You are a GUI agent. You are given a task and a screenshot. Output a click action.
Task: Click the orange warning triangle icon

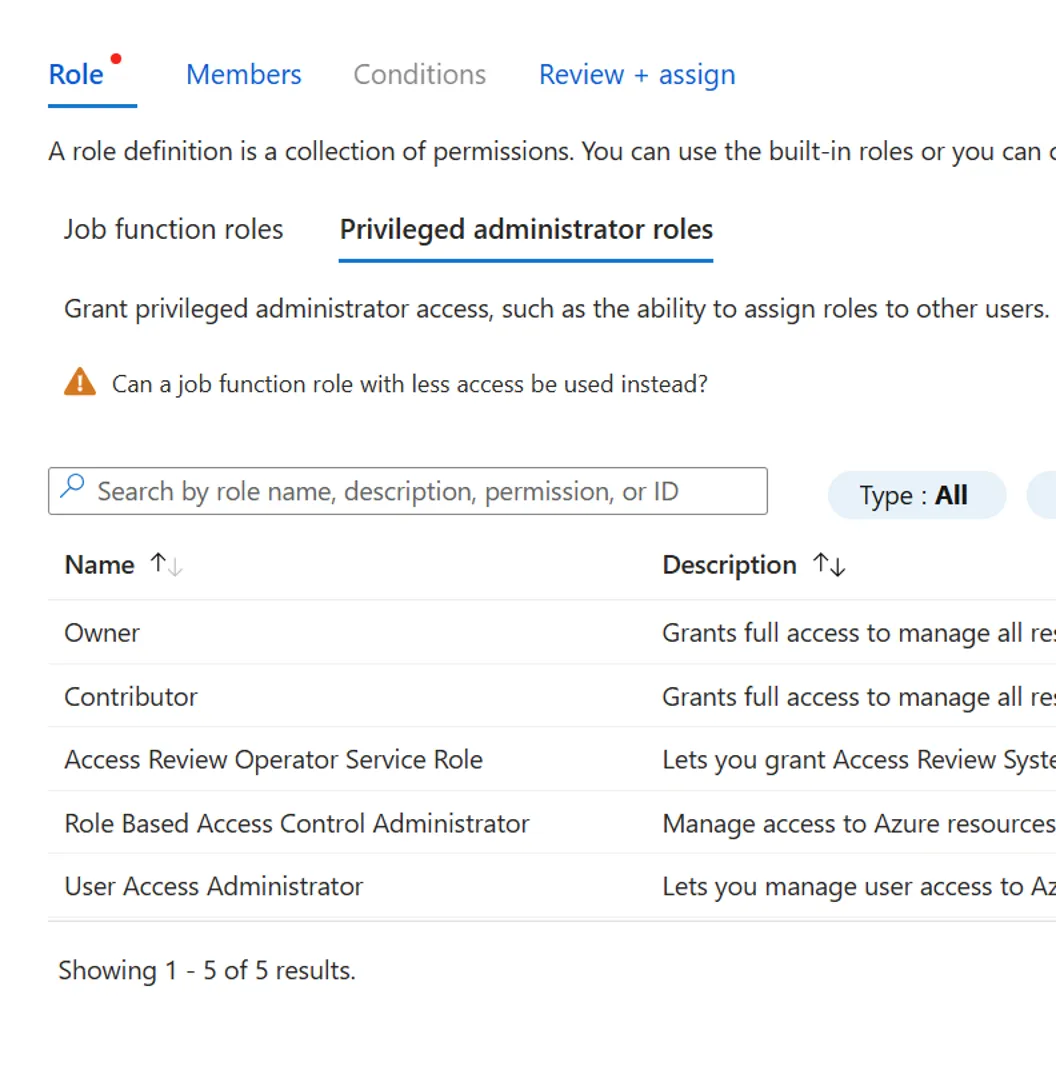click(x=80, y=382)
